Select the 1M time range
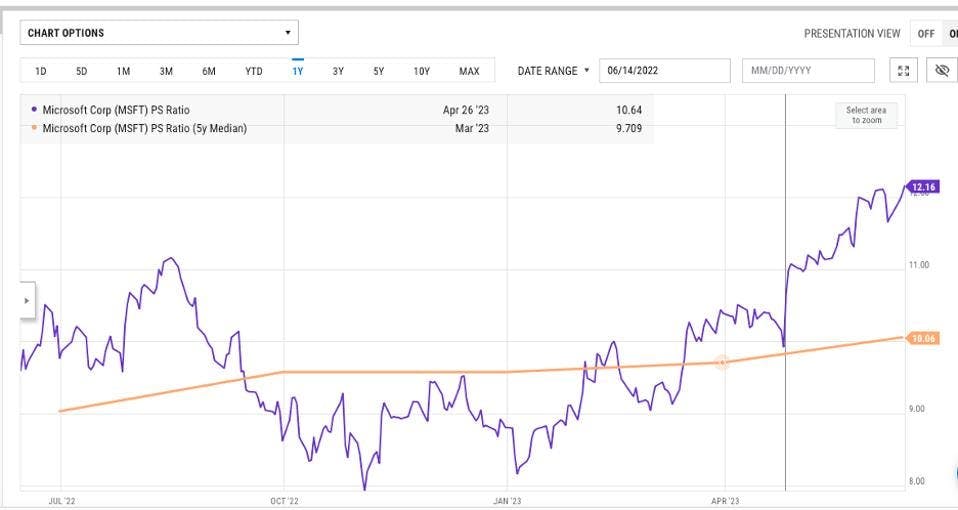 point(123,71)
